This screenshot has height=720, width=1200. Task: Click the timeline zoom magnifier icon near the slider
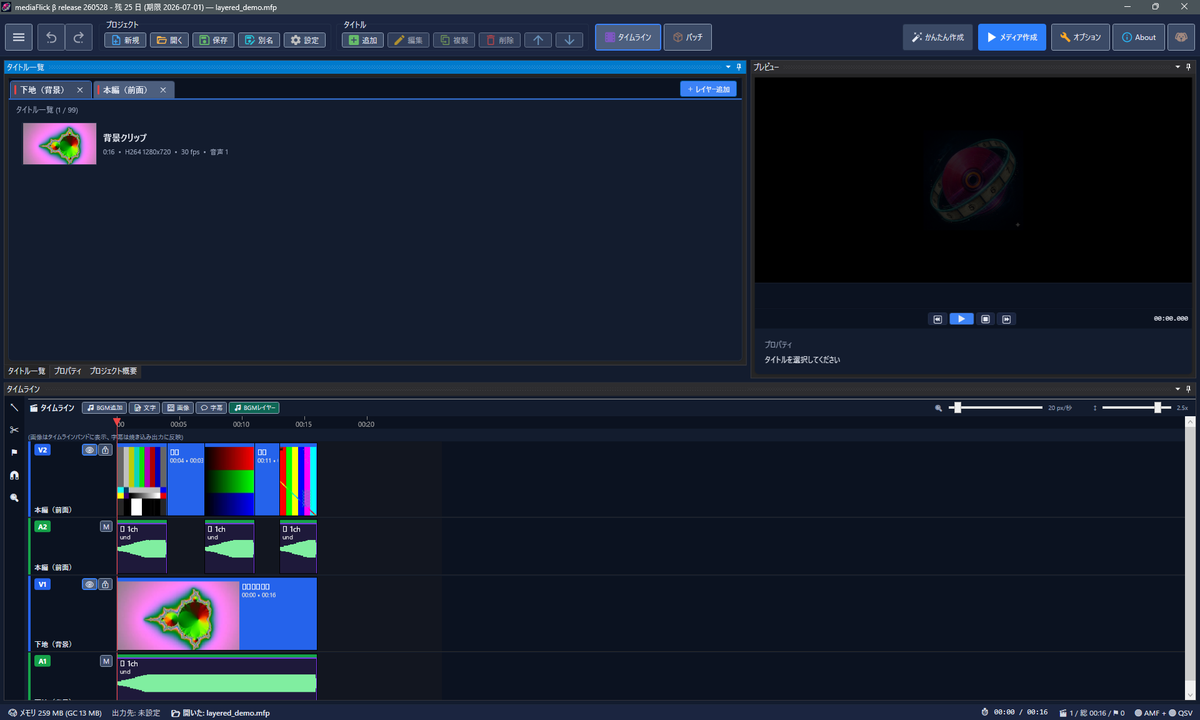[938, 408]
